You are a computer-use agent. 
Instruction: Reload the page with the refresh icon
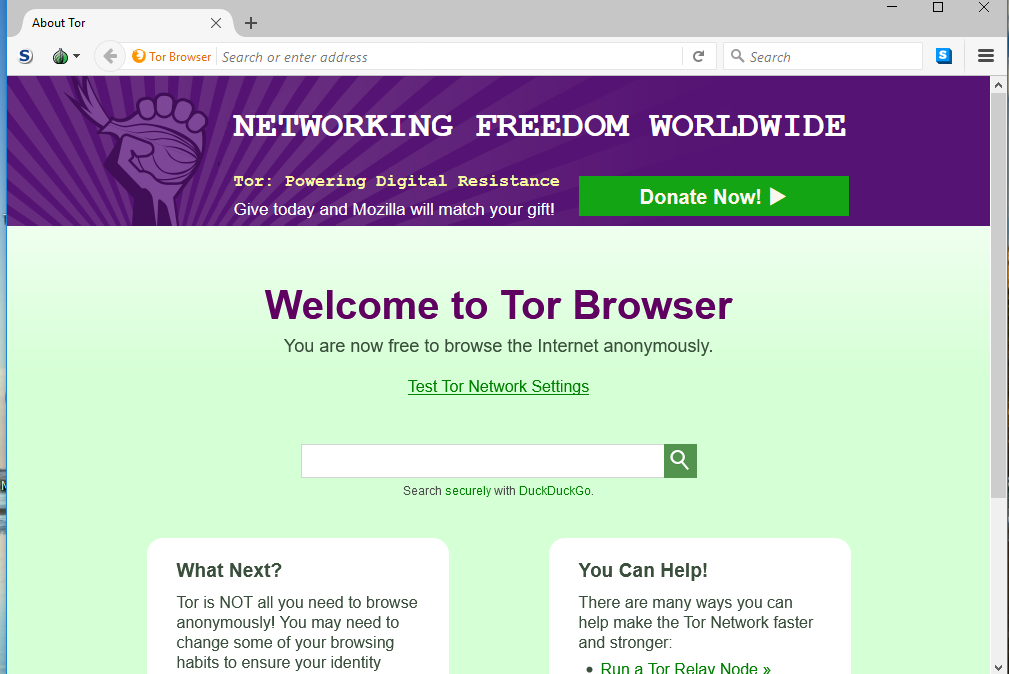coord(698,57)
